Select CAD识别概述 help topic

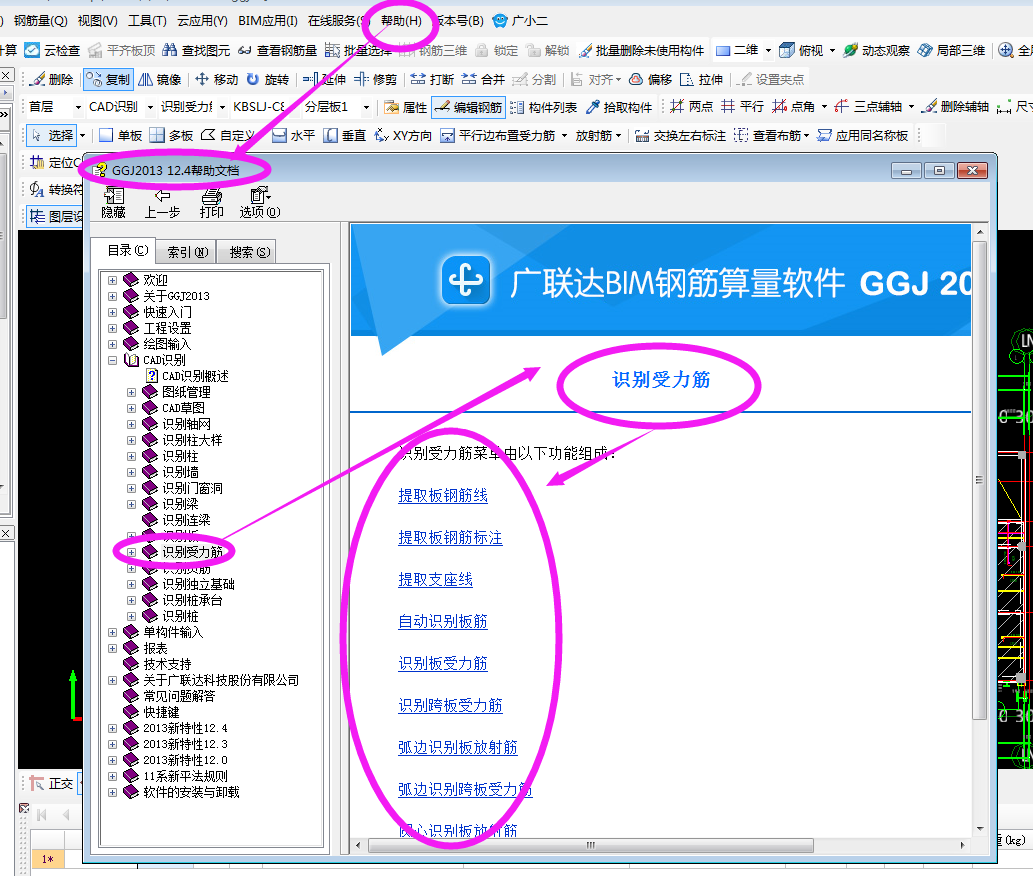coord(195,376)
